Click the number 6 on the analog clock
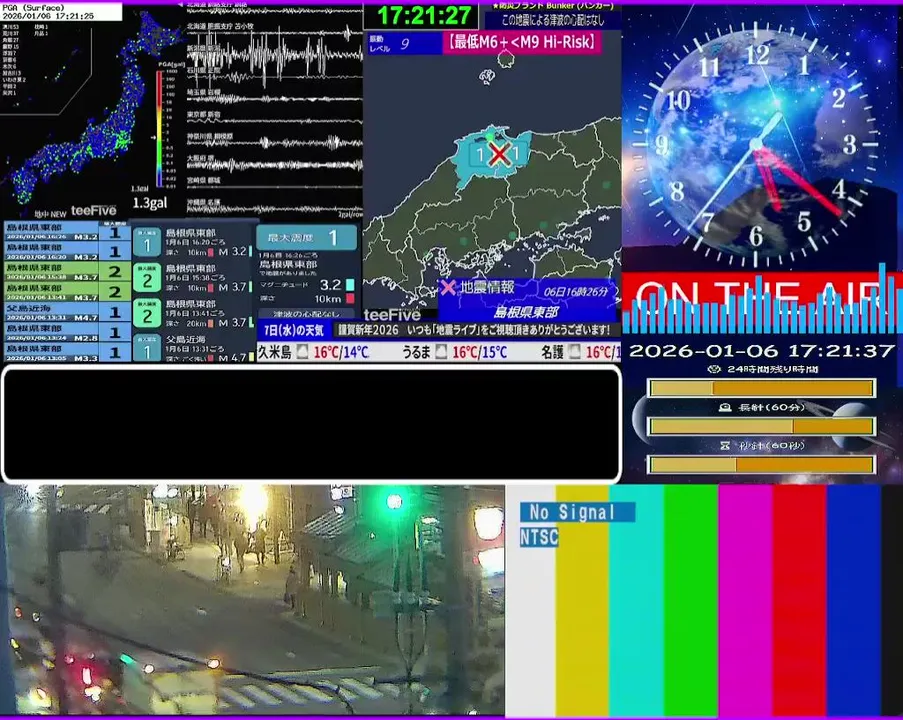This screenshot has height=720, width=903. 756,236
